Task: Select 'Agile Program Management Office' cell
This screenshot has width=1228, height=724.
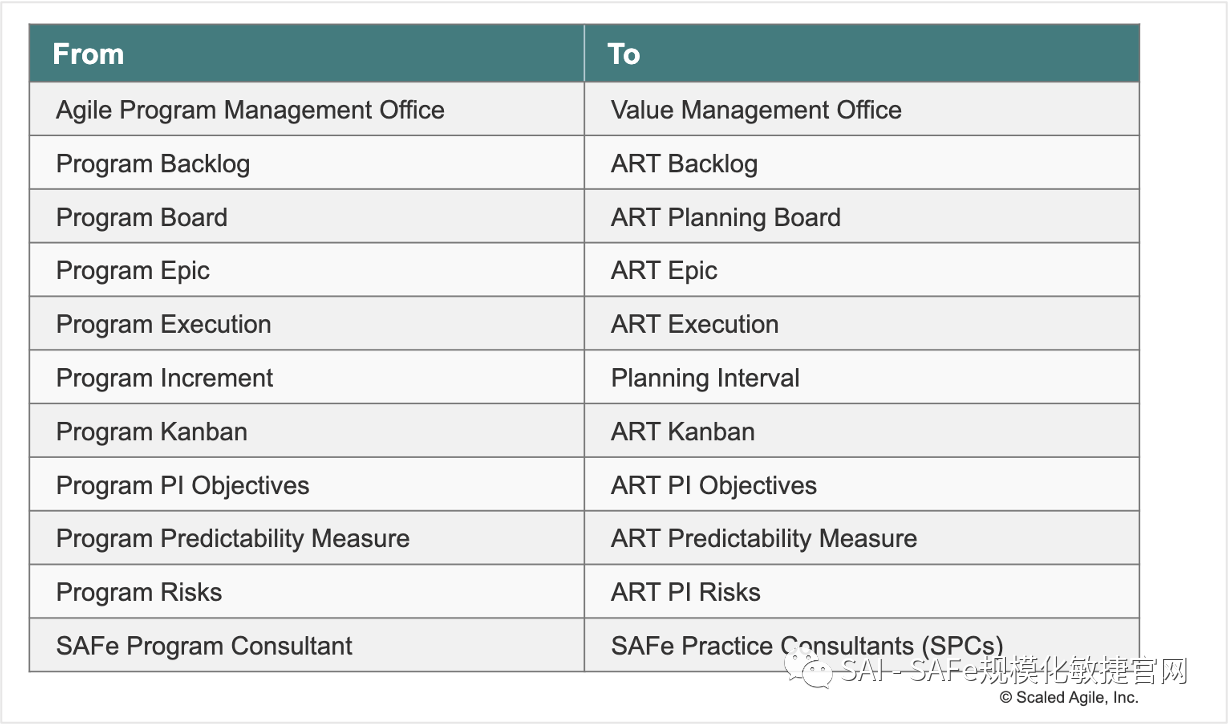Action: point(250,110)
